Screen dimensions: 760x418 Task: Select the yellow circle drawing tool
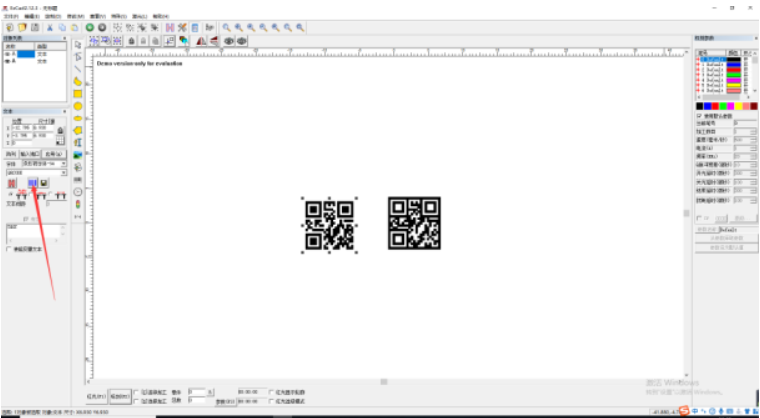pos(78,105)
